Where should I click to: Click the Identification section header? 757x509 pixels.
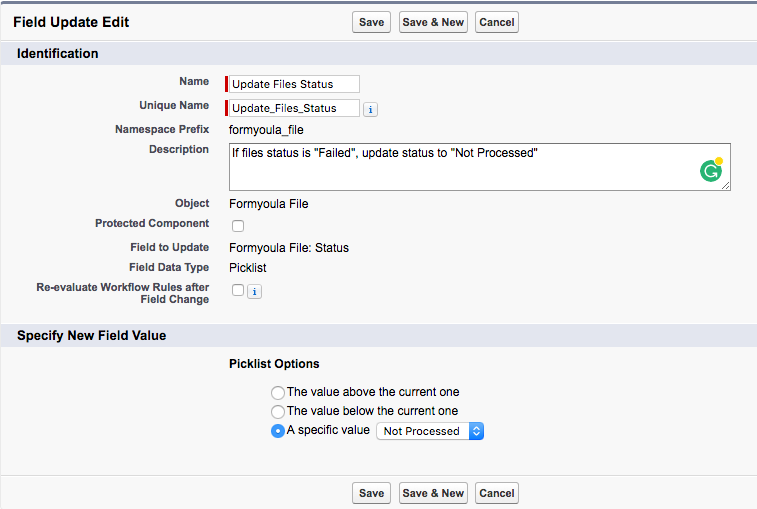tap(58, 53)
